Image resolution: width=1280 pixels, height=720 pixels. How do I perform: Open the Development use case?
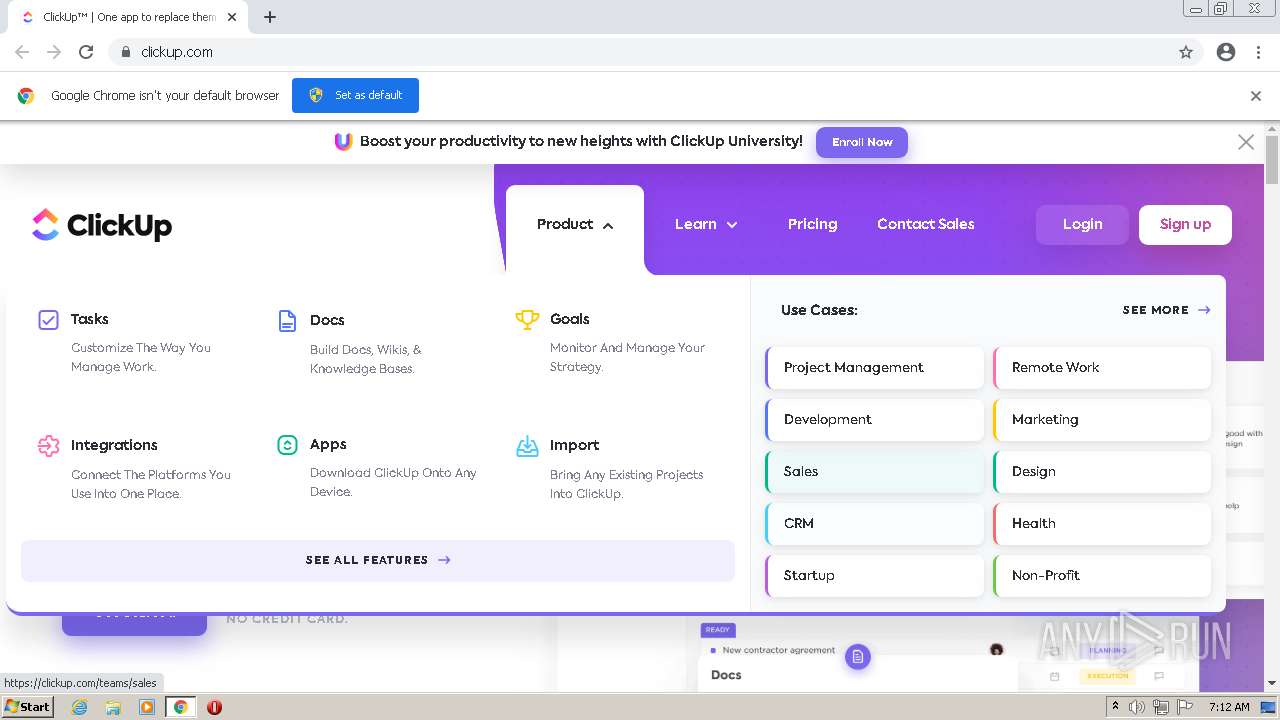tap(875, 420)
